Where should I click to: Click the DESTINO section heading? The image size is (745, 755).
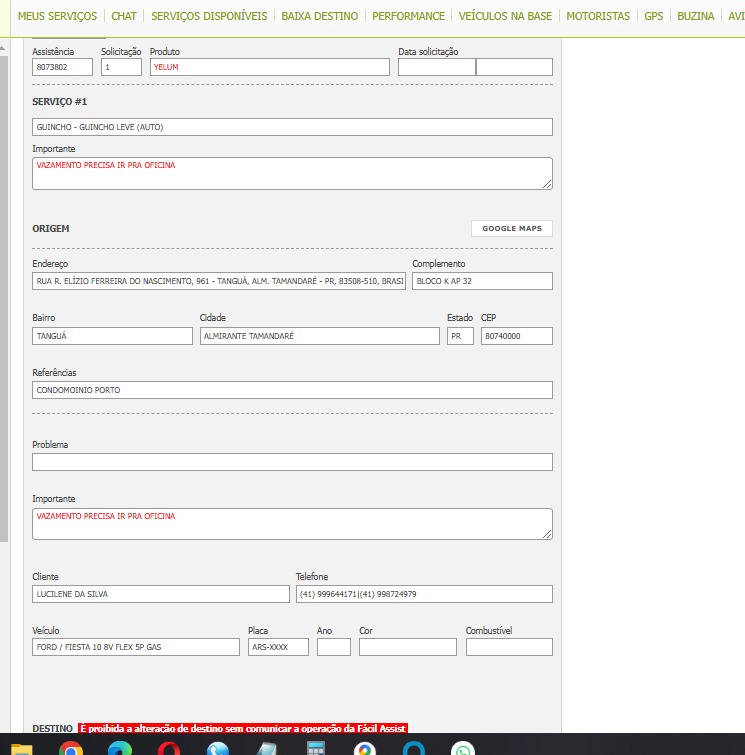tap(52, 729)
